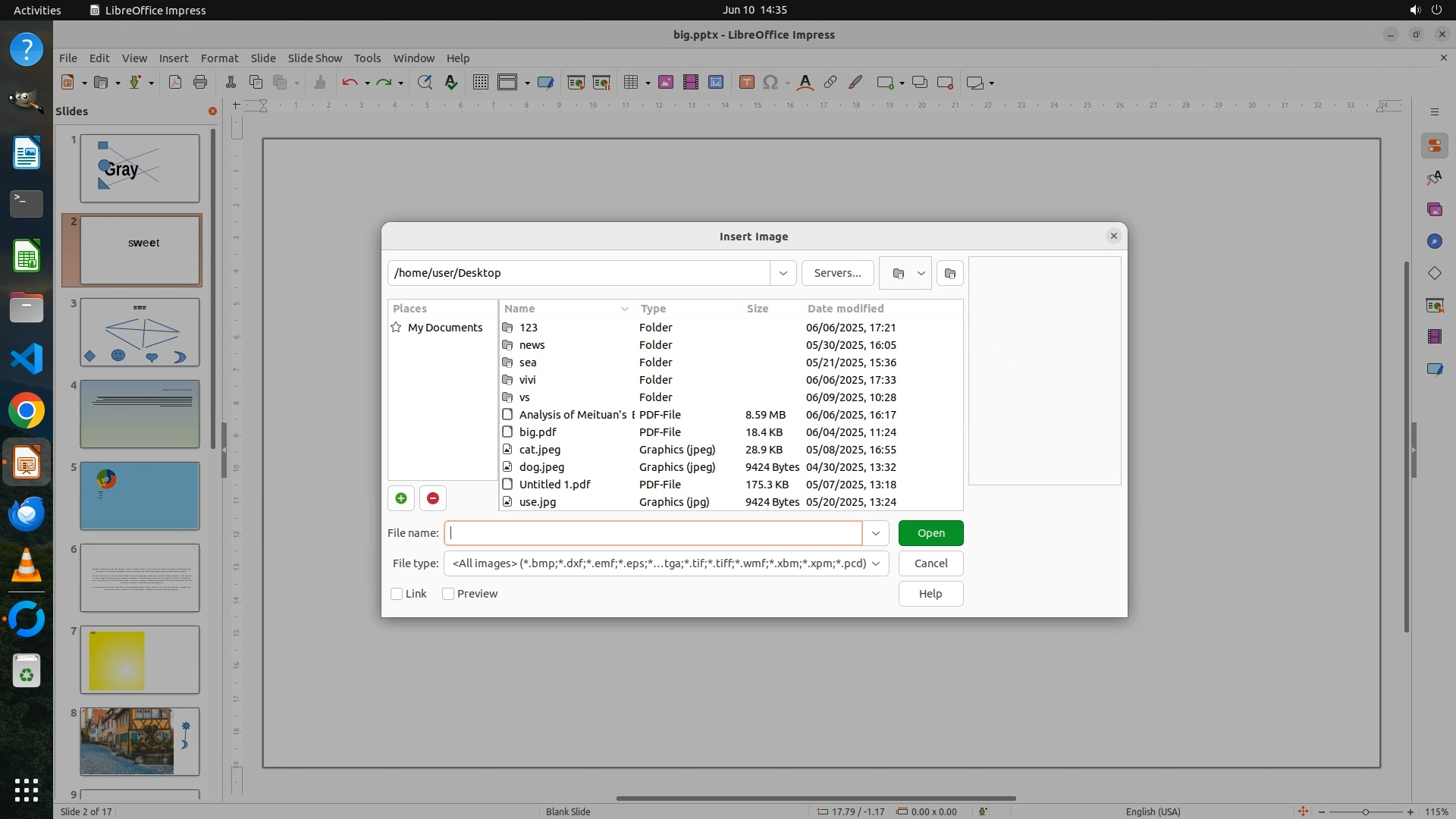Enable the Preview checkbox
Viewport: 1456px width, 819px height.
(x=448, y=594)
